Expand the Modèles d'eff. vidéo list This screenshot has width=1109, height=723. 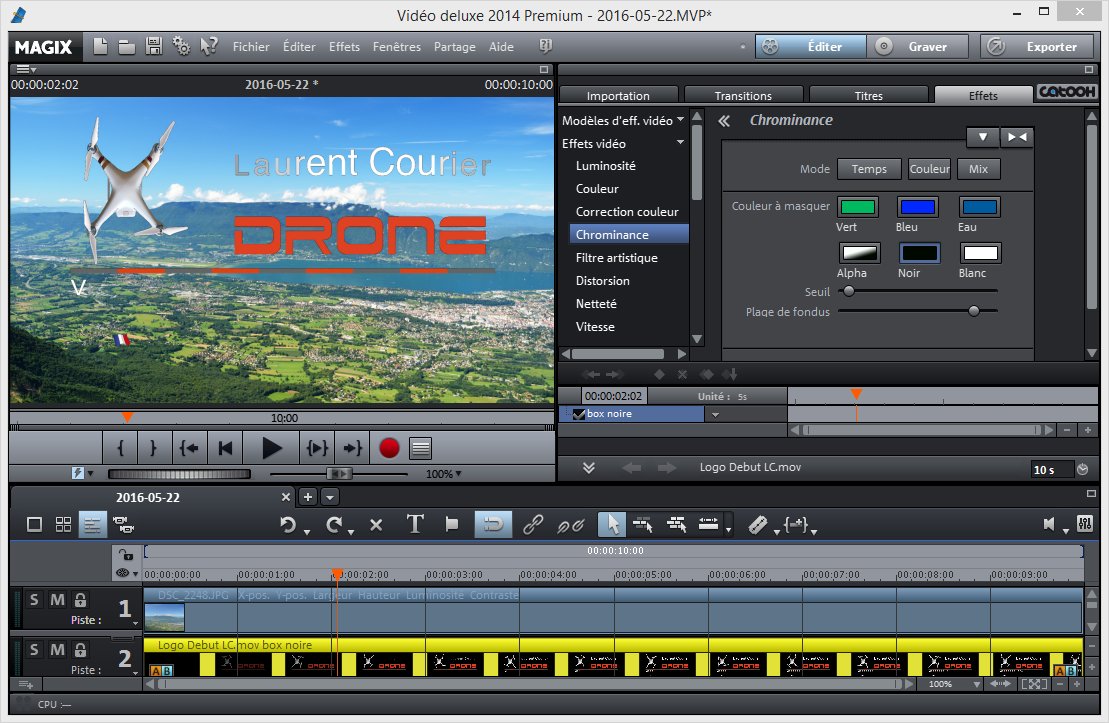(680, 120)
